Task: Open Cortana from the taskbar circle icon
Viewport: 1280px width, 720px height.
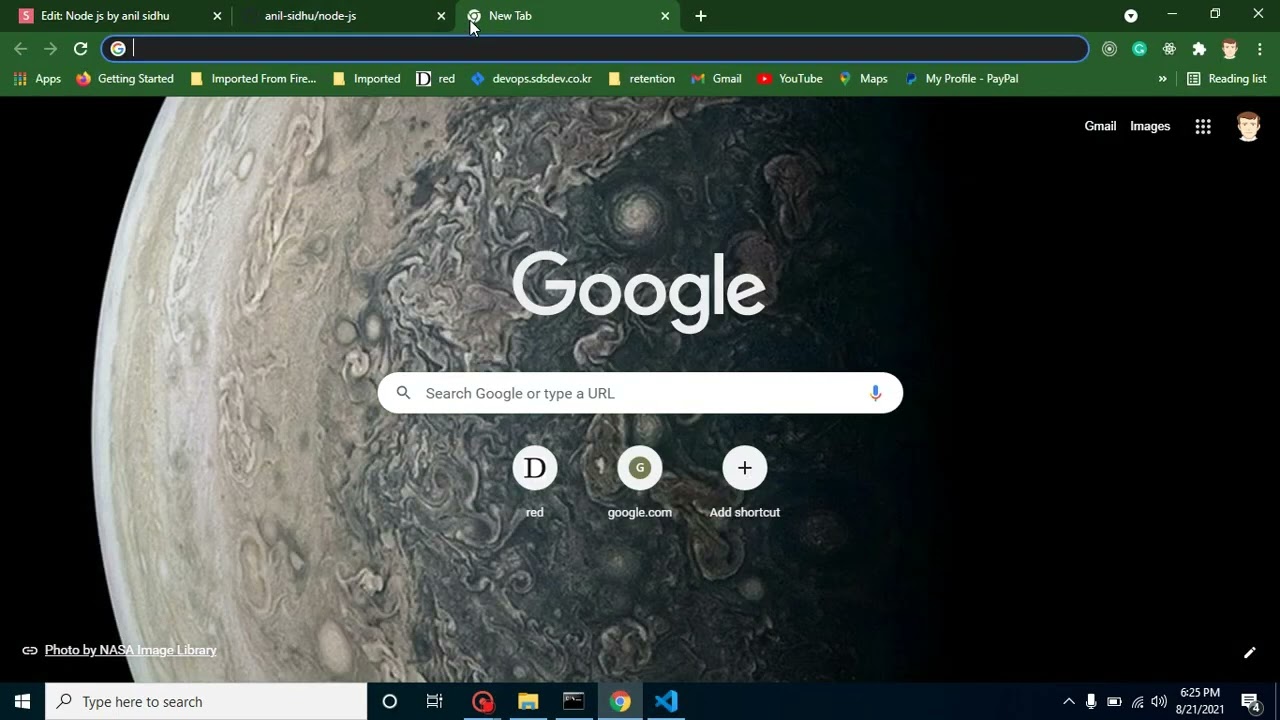Action: (390, 702)
